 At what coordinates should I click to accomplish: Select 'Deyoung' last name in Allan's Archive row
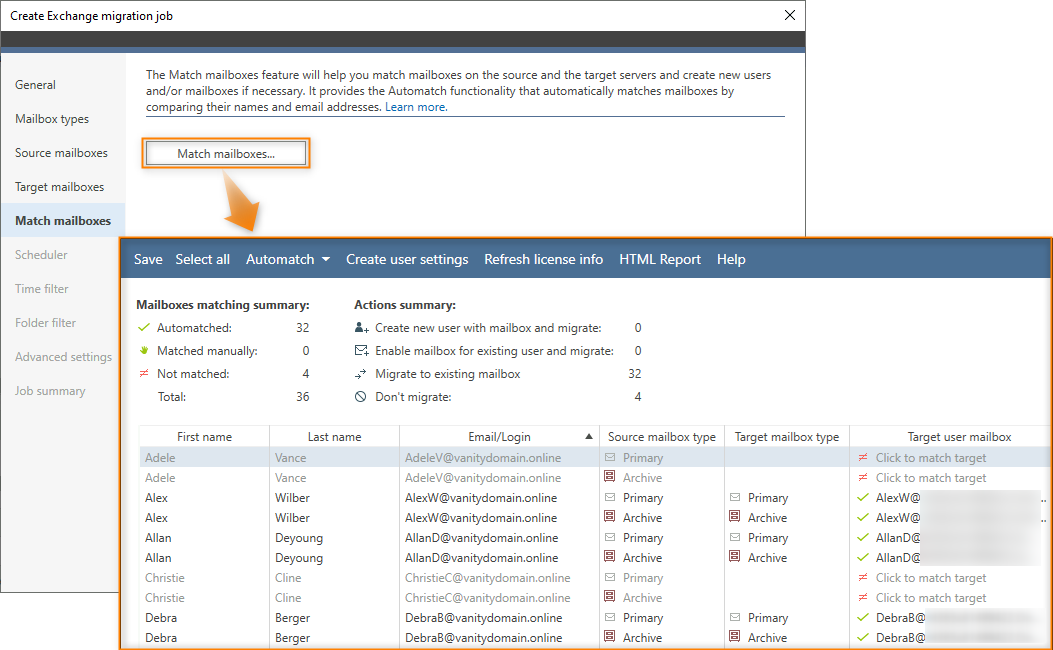[x=299, y=558]
